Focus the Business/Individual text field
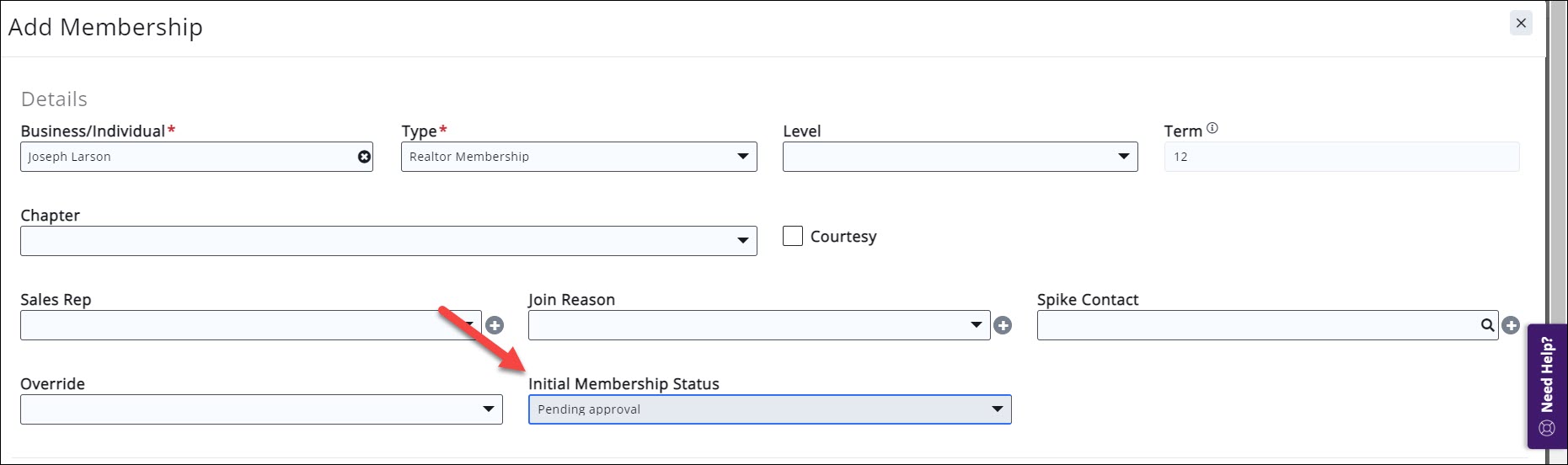This screenshot has width=1568, height=465. point(185,157)
